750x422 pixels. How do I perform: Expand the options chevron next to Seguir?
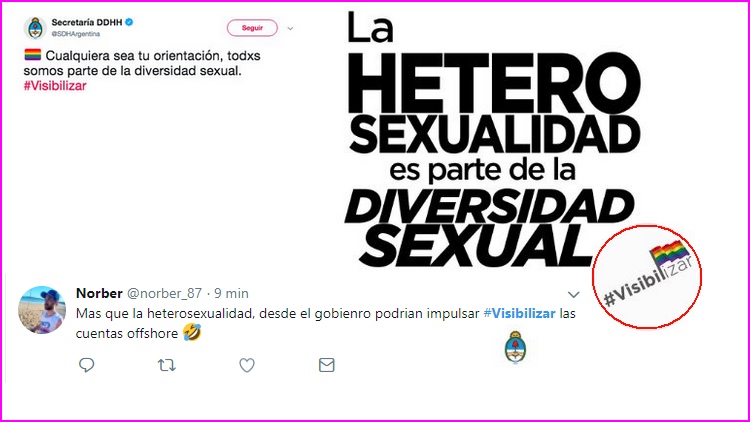pyautogui.click(x=290, y=28)
